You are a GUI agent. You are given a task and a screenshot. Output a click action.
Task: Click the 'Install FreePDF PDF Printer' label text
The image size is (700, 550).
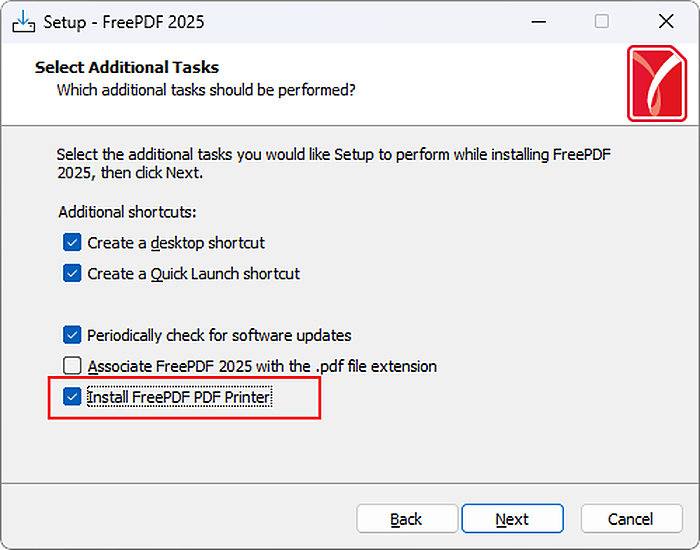(x=179, y=397)
